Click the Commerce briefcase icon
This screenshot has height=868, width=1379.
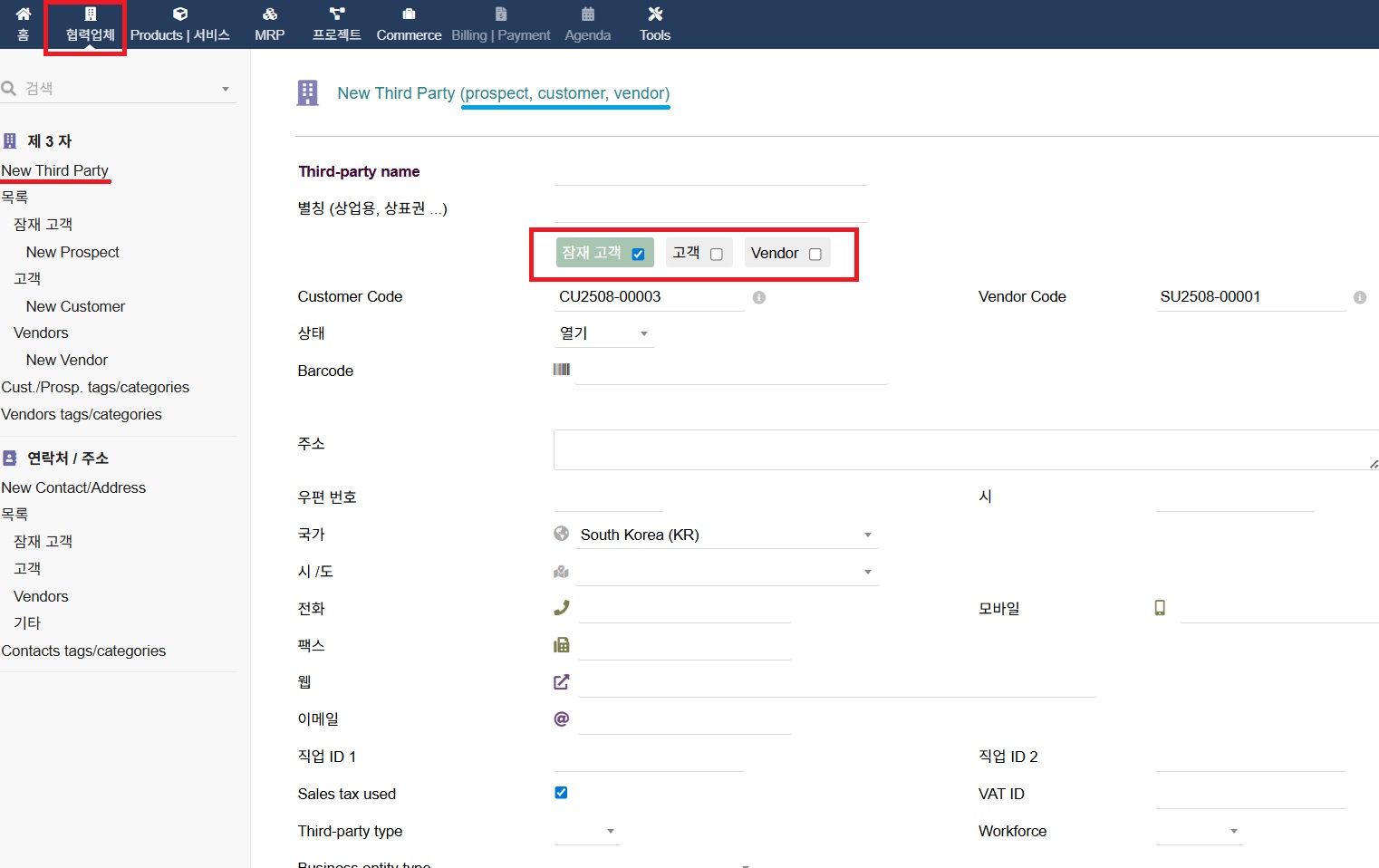(409, 14)
